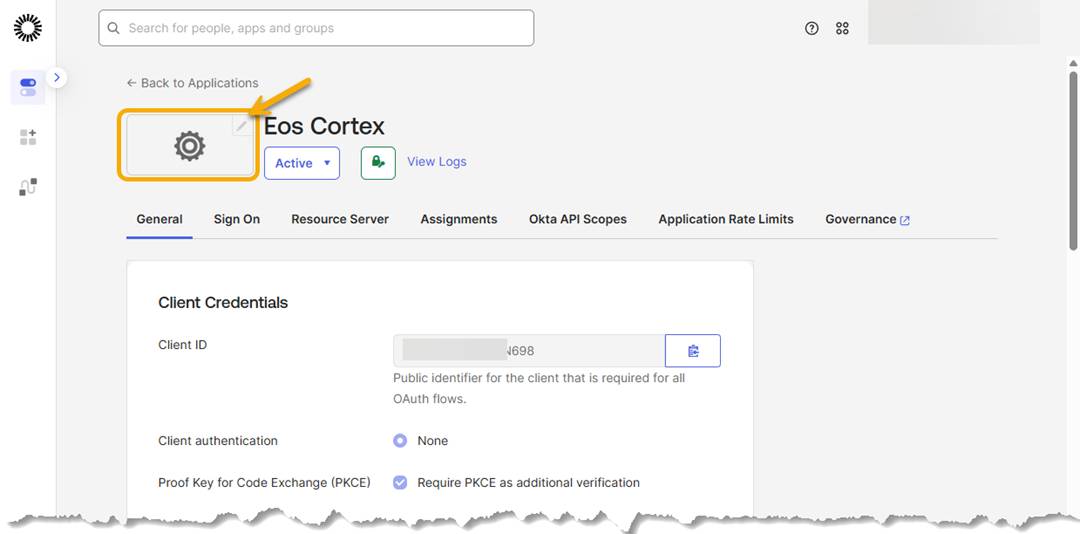The height and width of the screenshot is (534, 1080).
Task: Copy Client ID with clipboard icon
Action: (x=693, y=351)
